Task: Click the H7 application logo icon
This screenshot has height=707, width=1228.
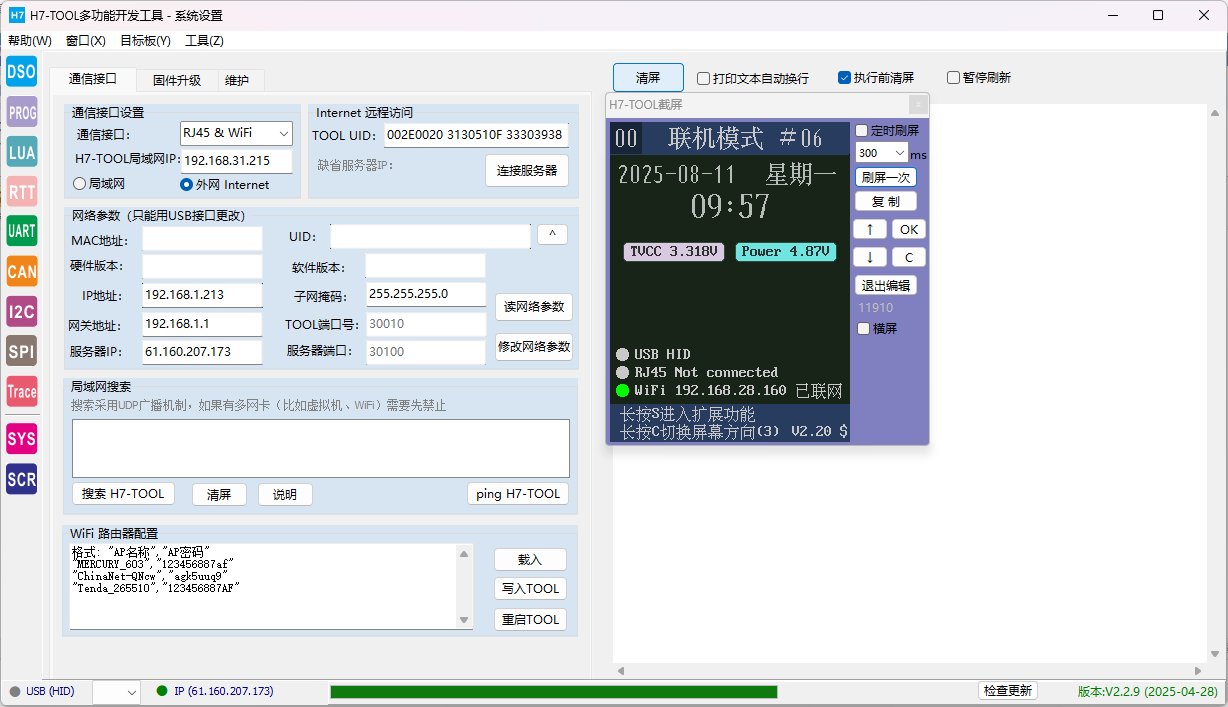Action: (17, 15)
